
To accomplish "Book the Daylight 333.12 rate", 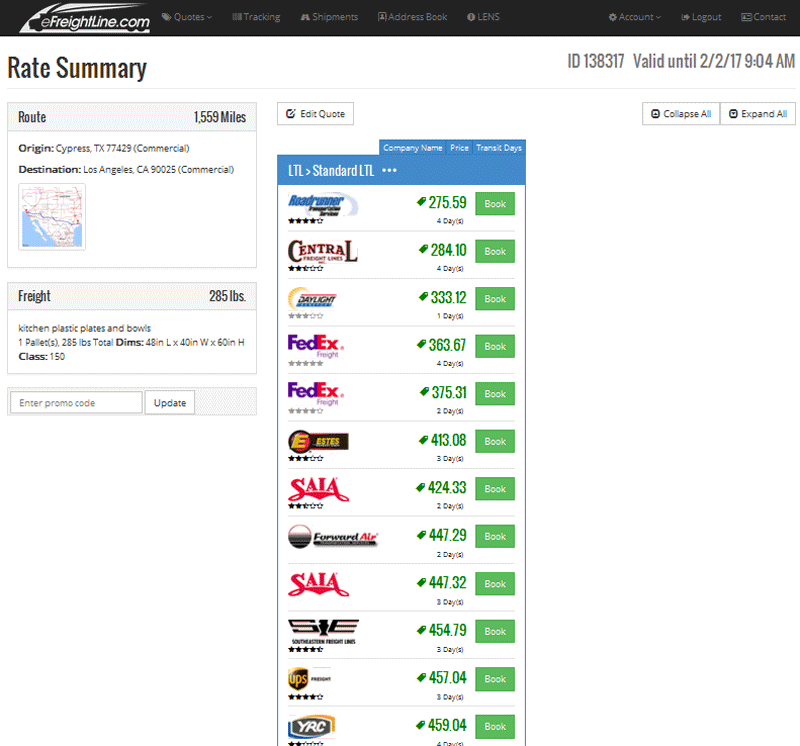I will [x=495, y=299].
